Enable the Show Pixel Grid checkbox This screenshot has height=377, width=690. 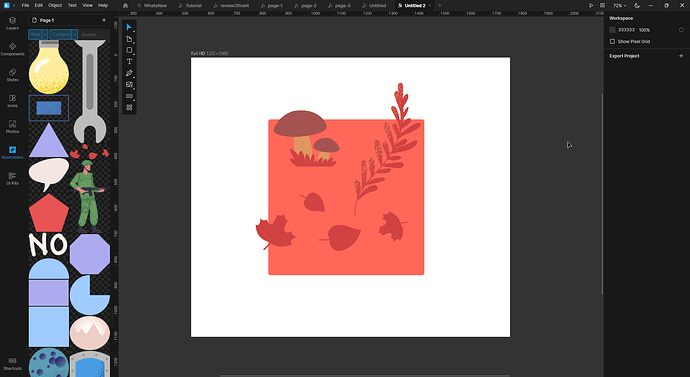(612, 41)
